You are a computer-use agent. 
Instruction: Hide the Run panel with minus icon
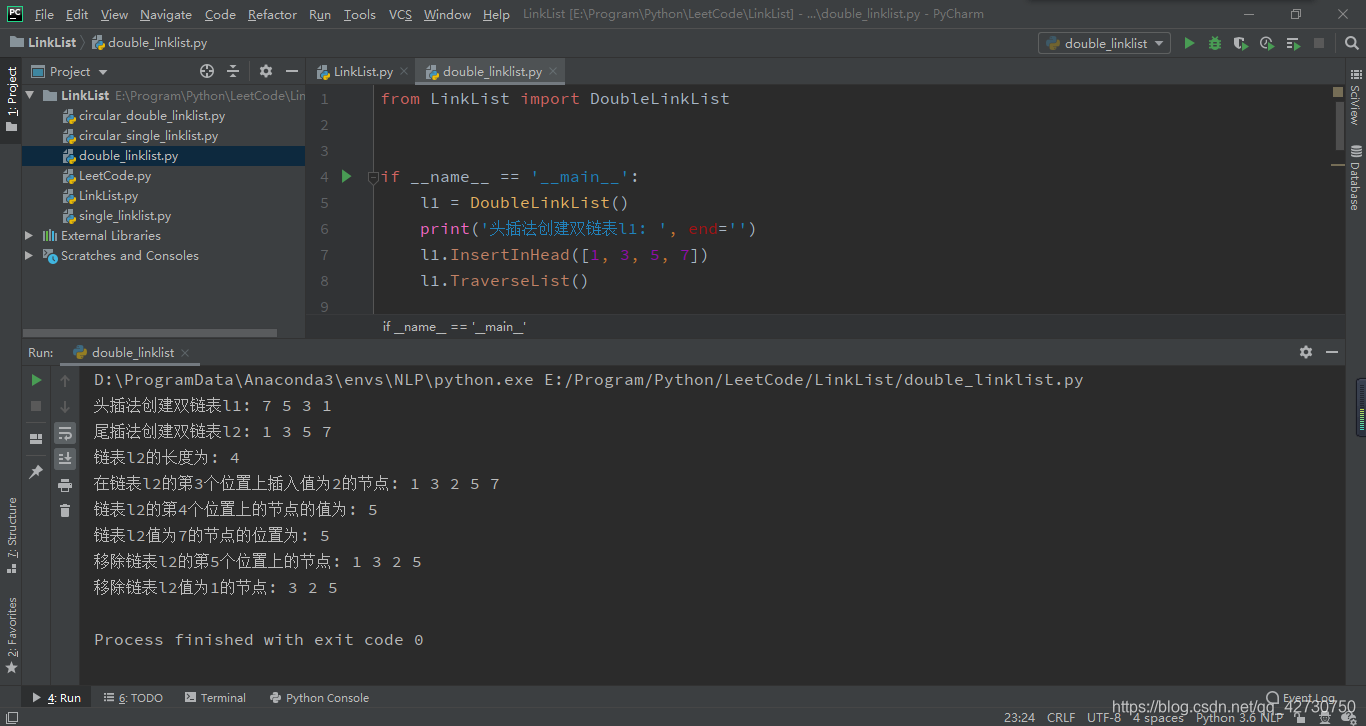(x=1332, y=352)
